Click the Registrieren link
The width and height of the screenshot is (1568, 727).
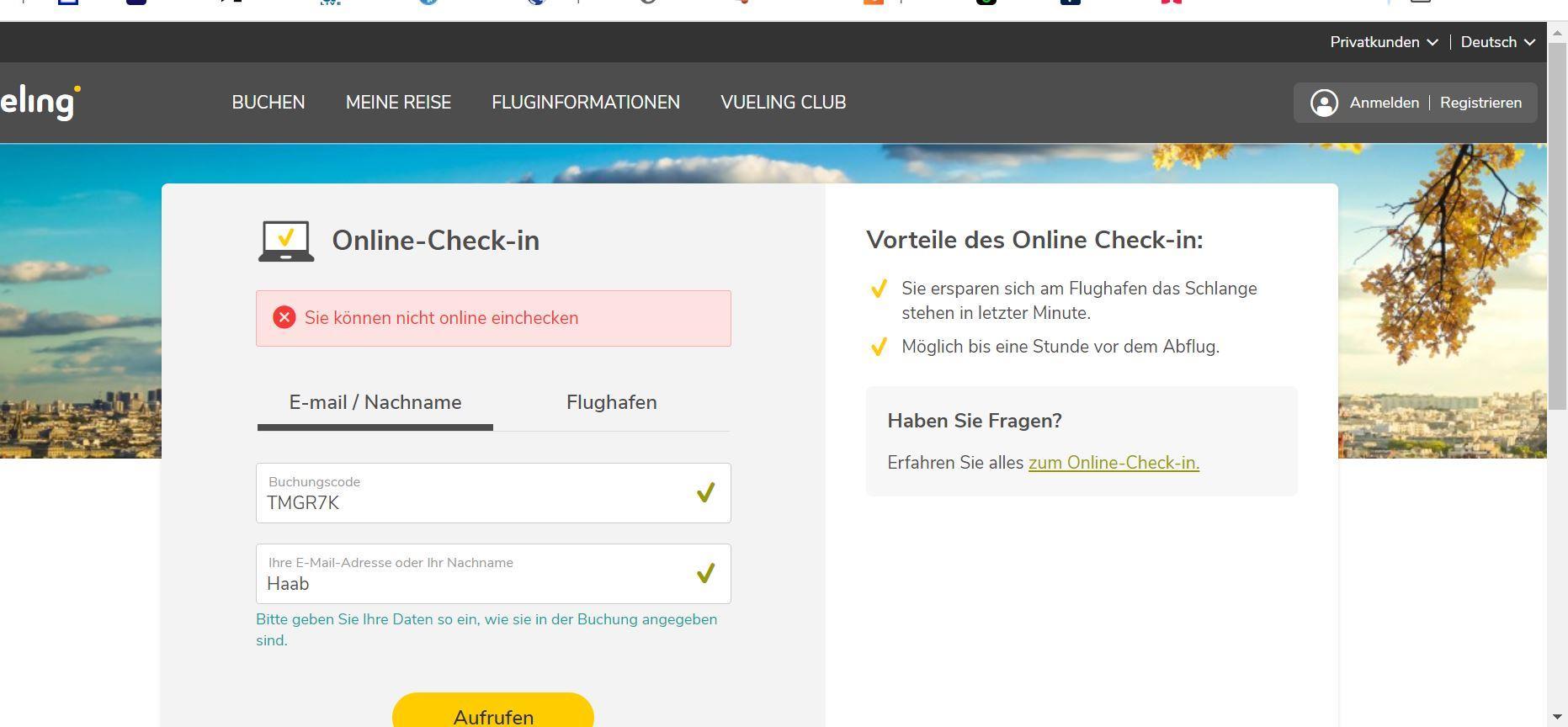1480,103
